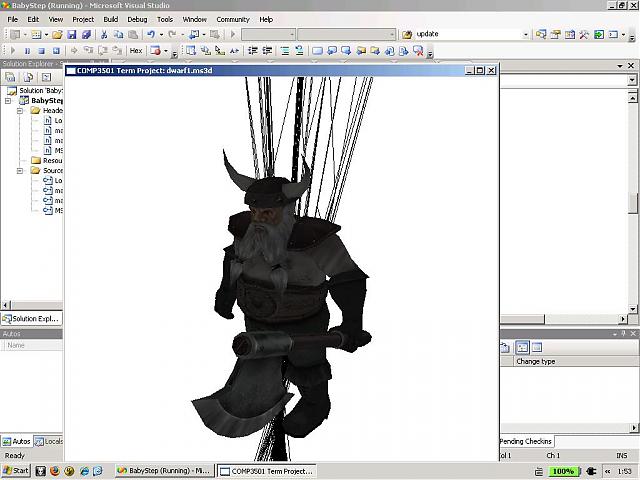Open the find combo box dropdown arrow
This screenshot has height=480, width=640.
(x=526, y=34)
